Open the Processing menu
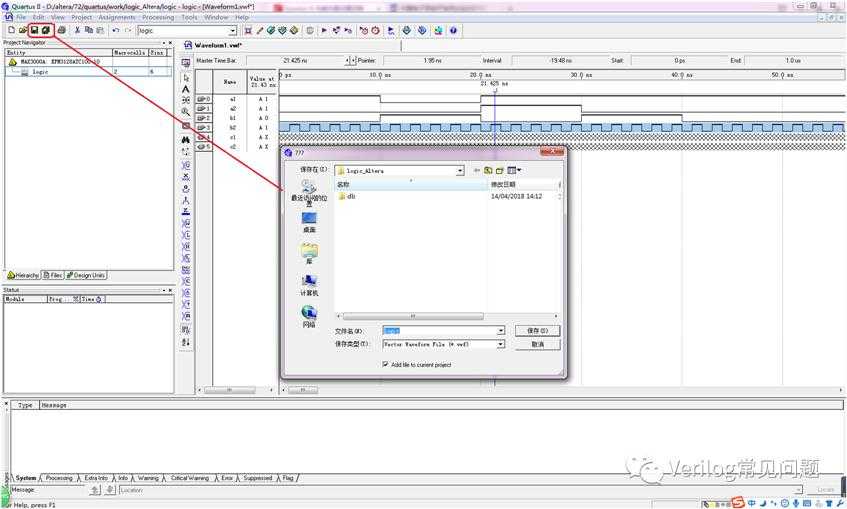The width and height of the screenshot is (847, 509). pyautogui.click(x=158, y=17)
